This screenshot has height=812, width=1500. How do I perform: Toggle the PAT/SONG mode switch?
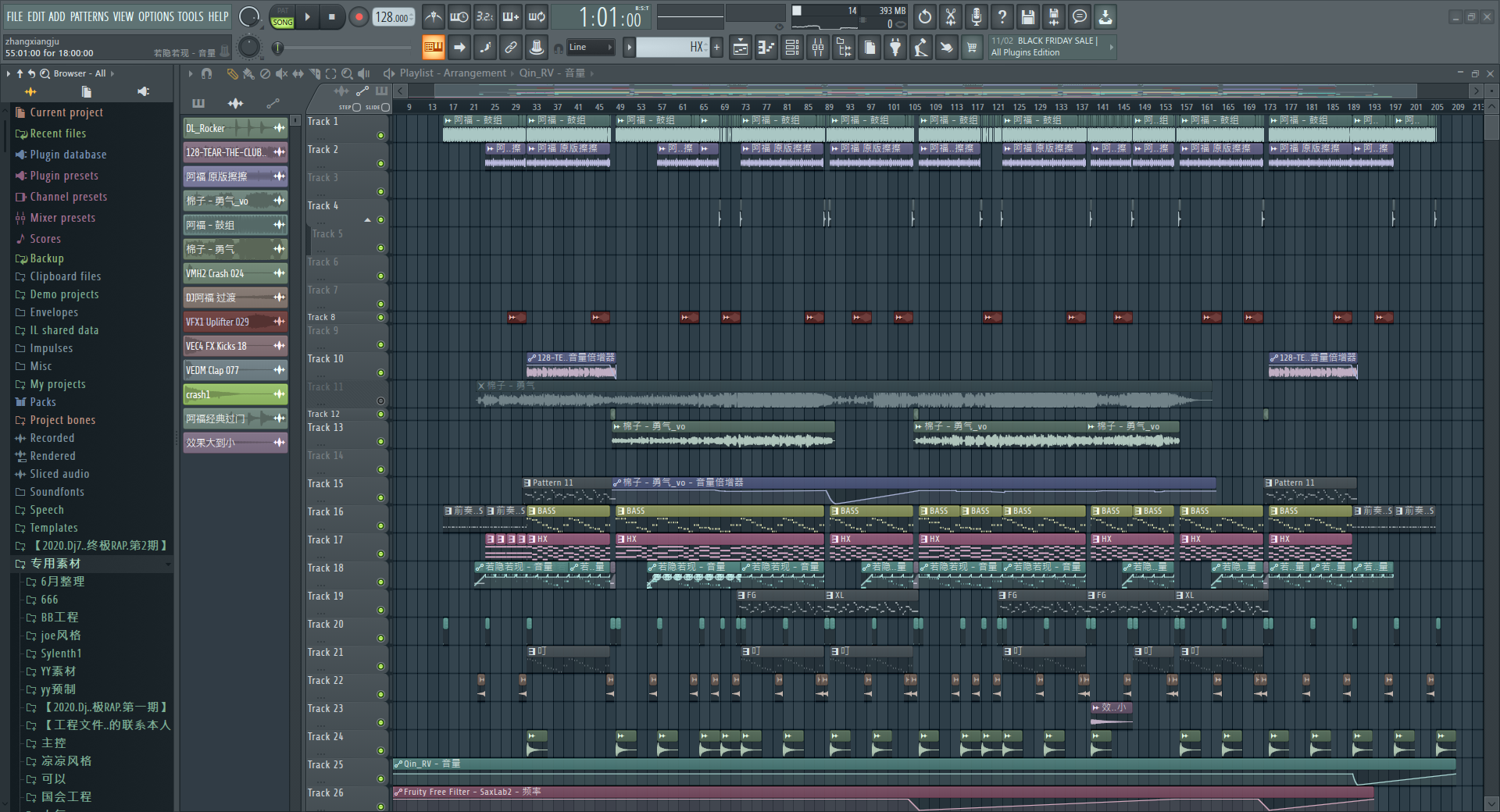click(282, 17)
